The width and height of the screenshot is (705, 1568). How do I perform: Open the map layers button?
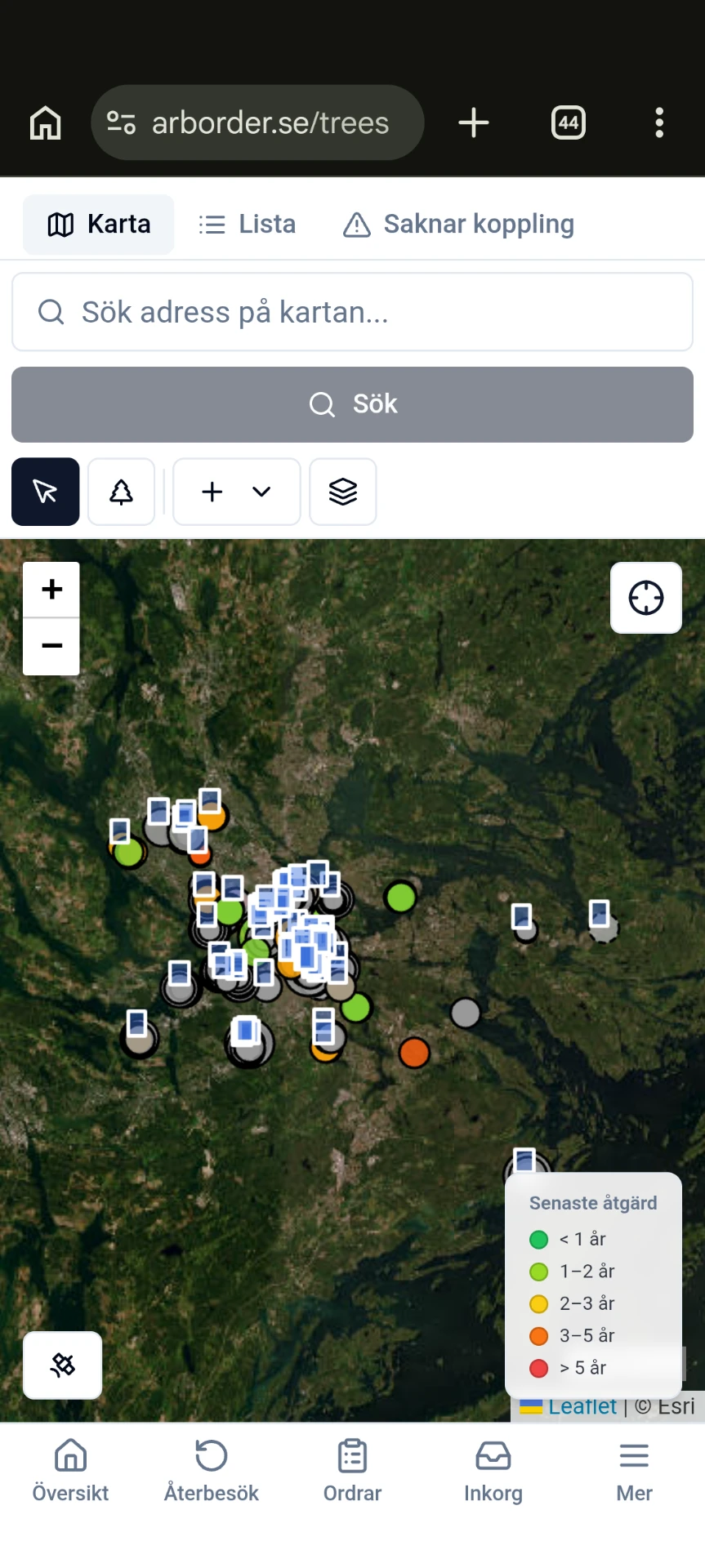(x=343, y=492)
